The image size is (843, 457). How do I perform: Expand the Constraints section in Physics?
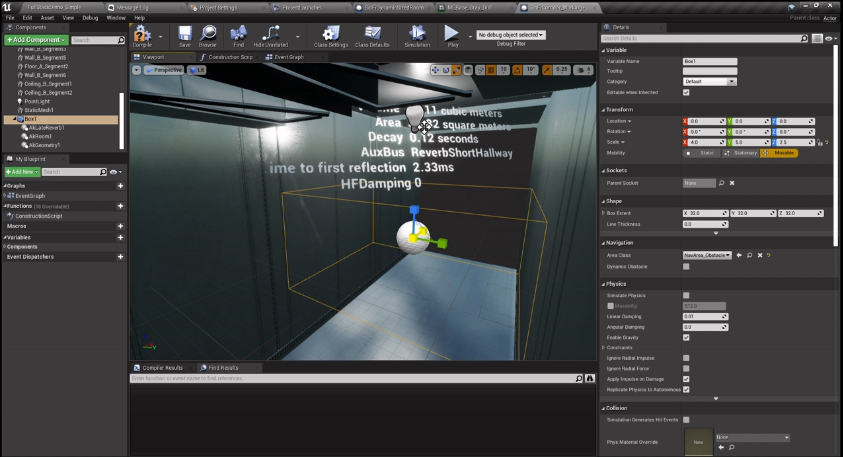tap(604, 347)
